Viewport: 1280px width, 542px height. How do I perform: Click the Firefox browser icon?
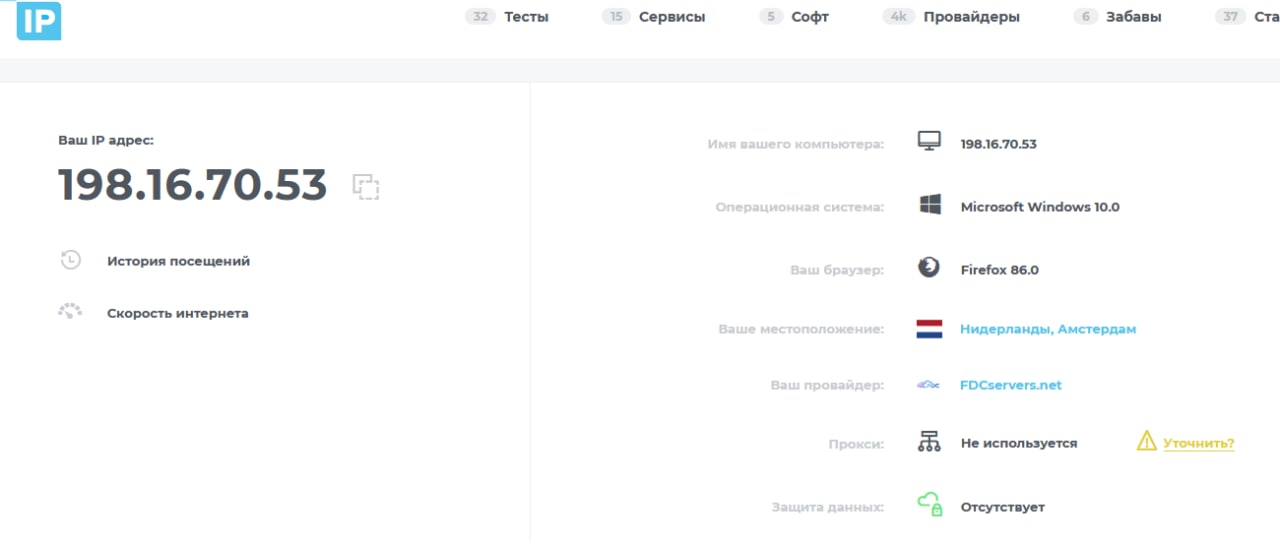tap(929, 268)
